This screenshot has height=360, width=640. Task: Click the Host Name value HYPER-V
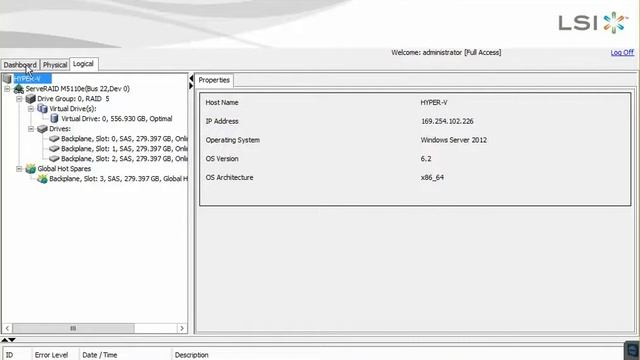tap(434, 102)
